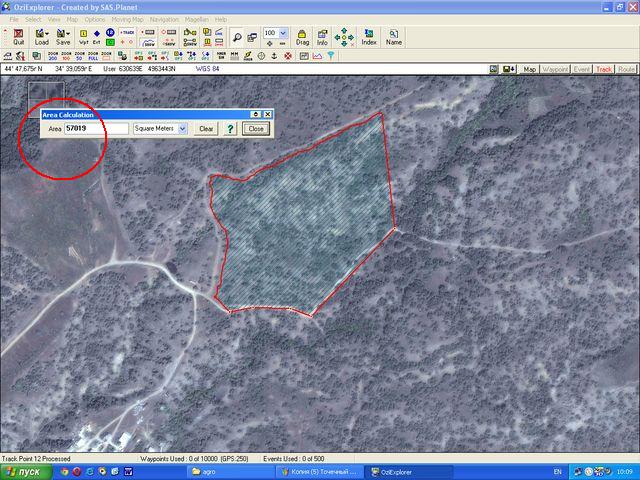640x480 pixels.
Task: Open the zoom percentage dropdown
Action: coord(283,33)
